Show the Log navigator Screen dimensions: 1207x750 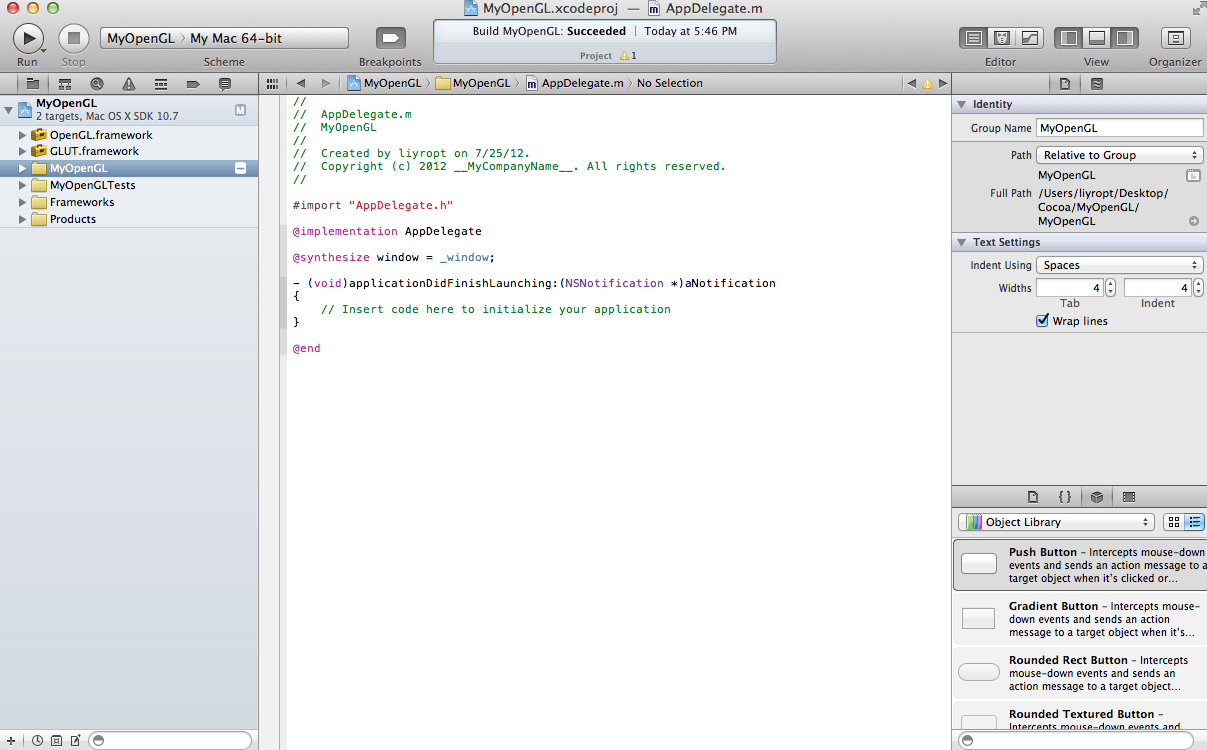[225, 84]
